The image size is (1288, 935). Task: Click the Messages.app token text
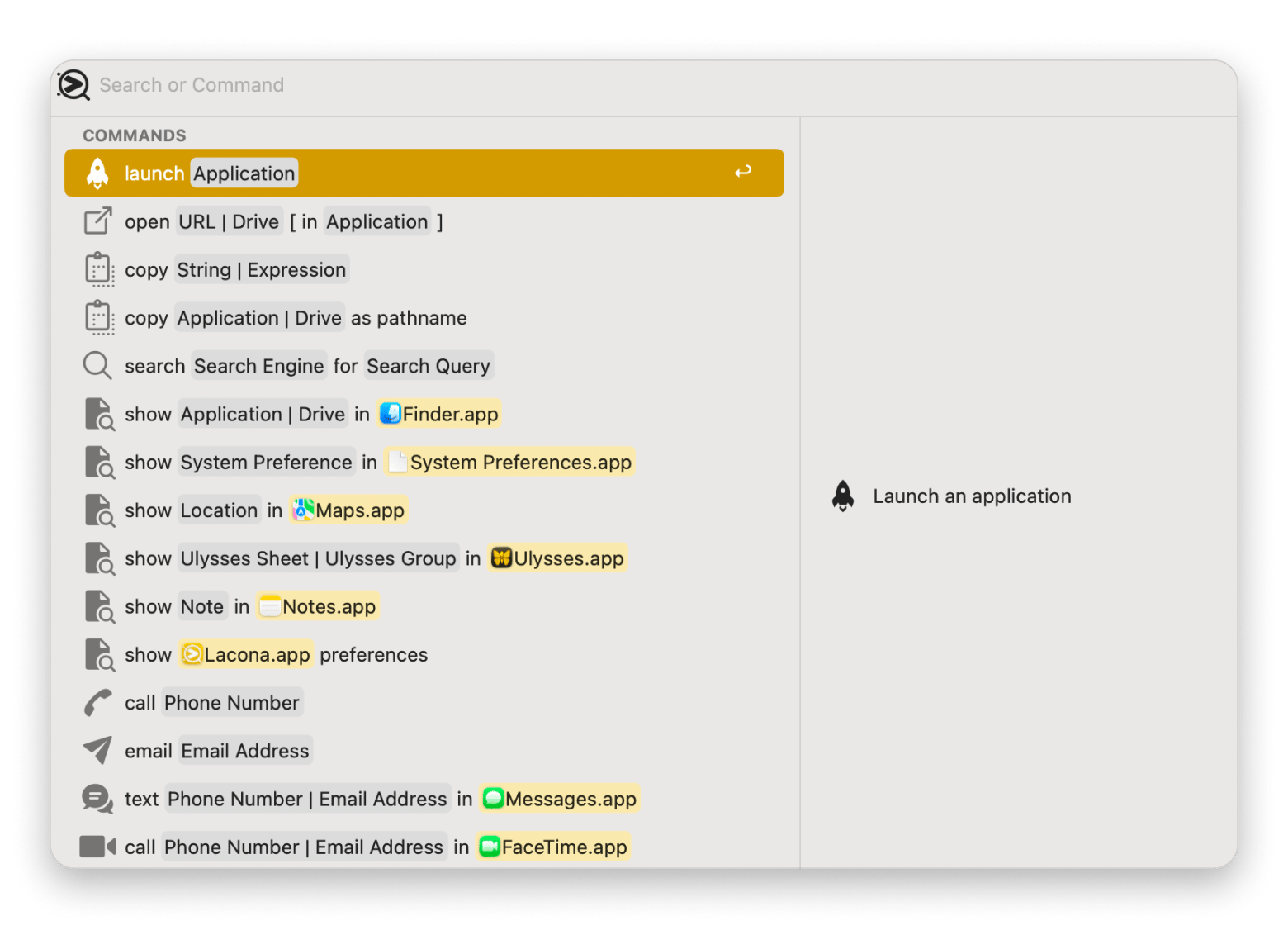(571, 799)
